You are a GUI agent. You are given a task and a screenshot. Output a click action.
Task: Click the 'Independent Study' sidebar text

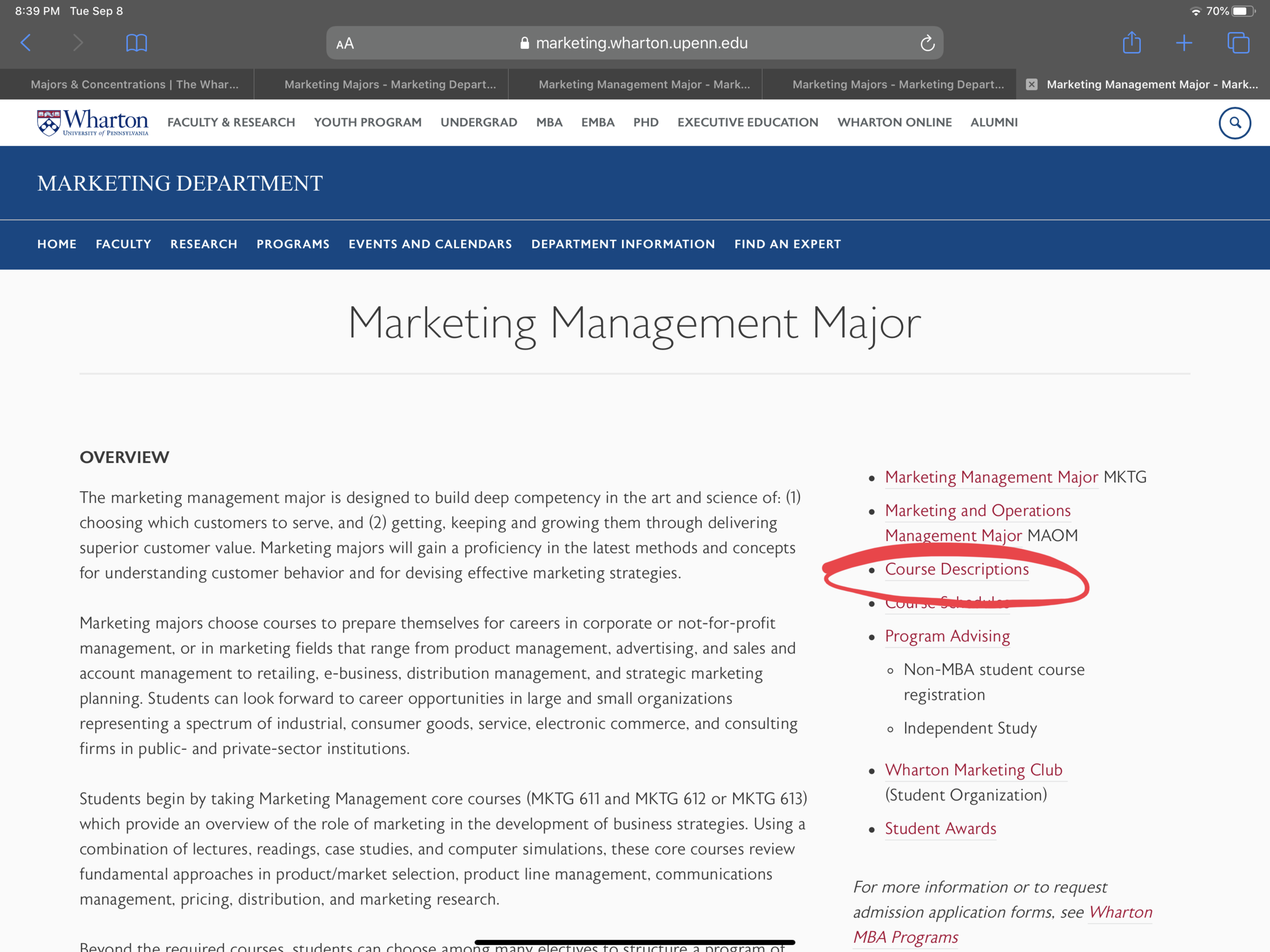tap(970, 728)
